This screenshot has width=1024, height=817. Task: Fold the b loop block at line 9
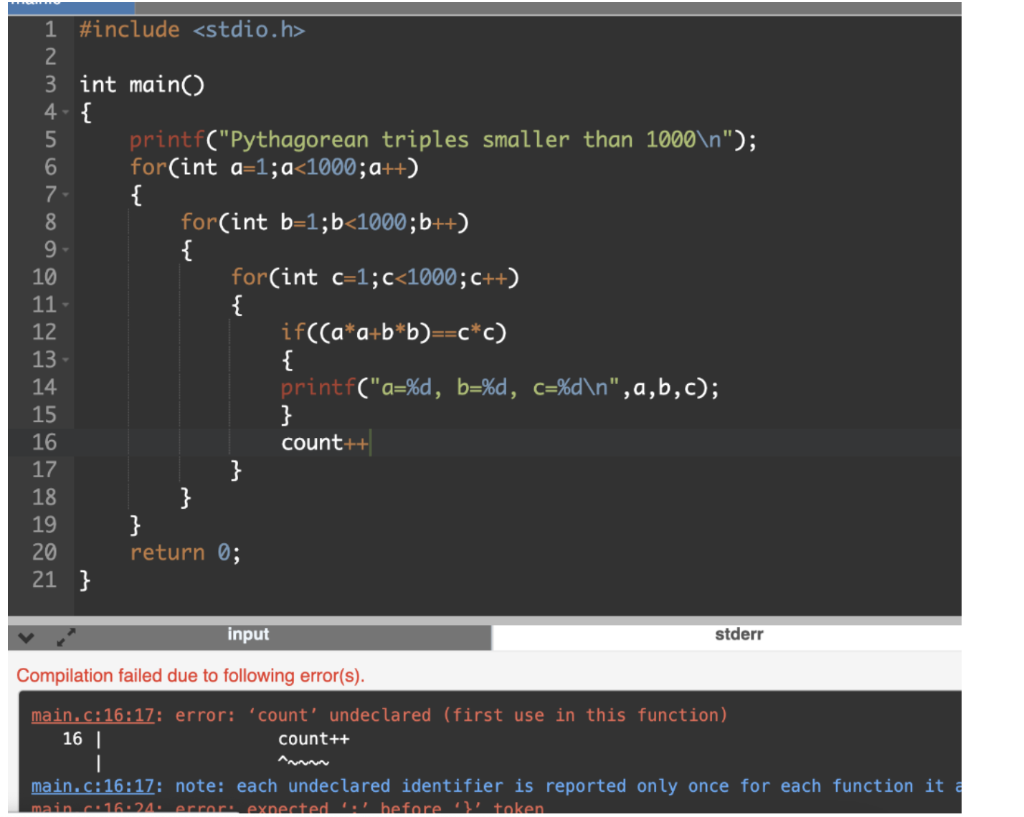pyautogui.click(x=65, y=249)
